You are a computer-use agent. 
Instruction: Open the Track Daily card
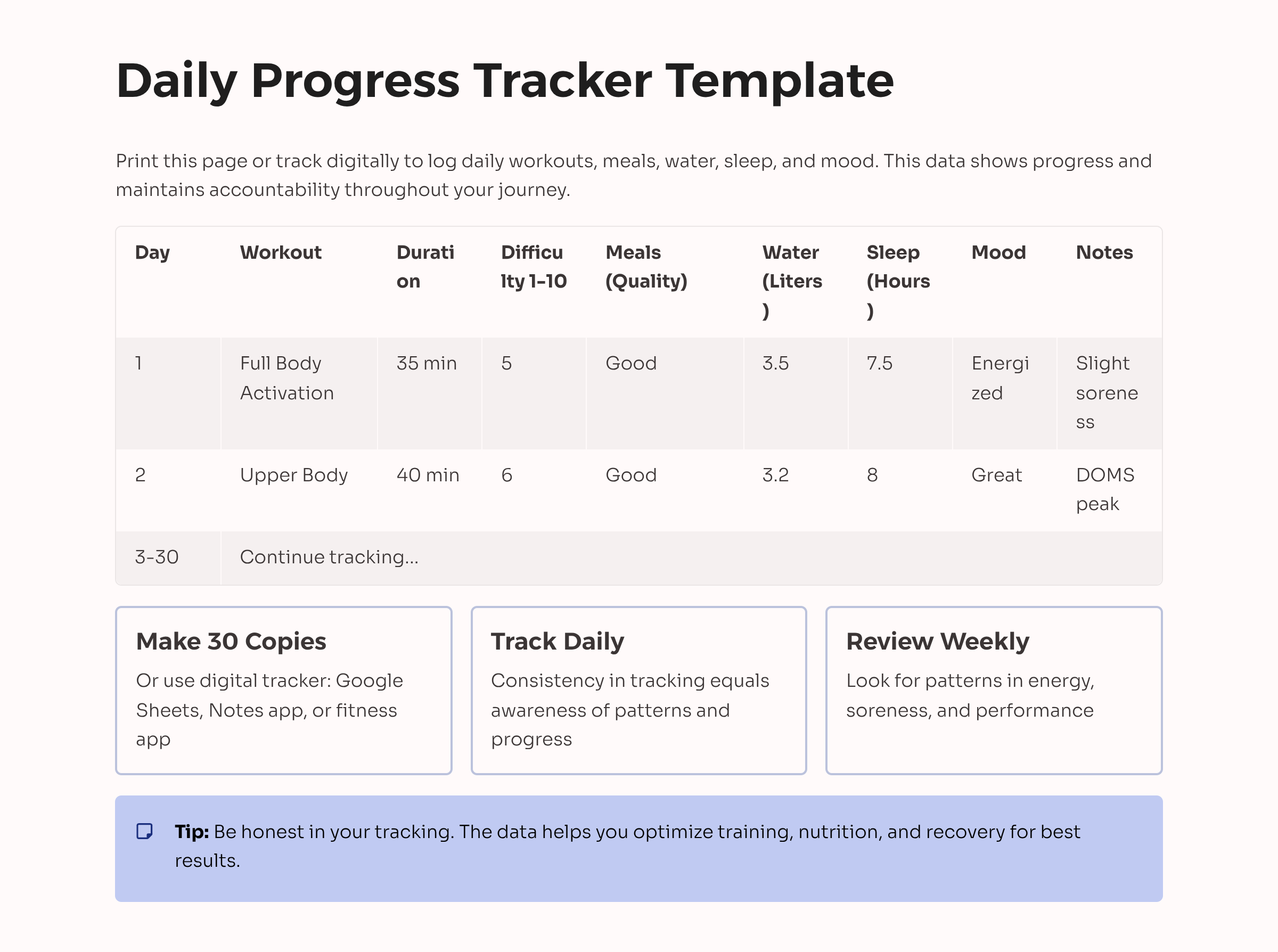[638, 690]
